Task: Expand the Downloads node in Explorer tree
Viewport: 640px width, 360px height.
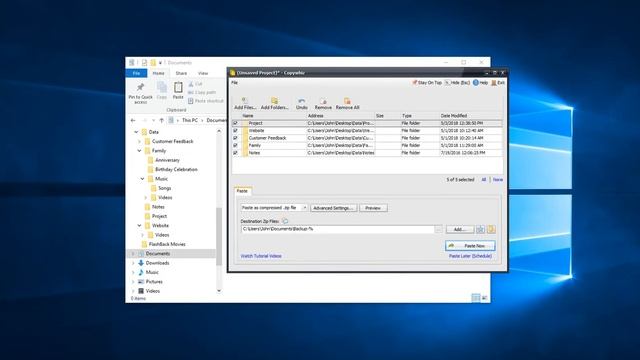Action: pos(133,263)
